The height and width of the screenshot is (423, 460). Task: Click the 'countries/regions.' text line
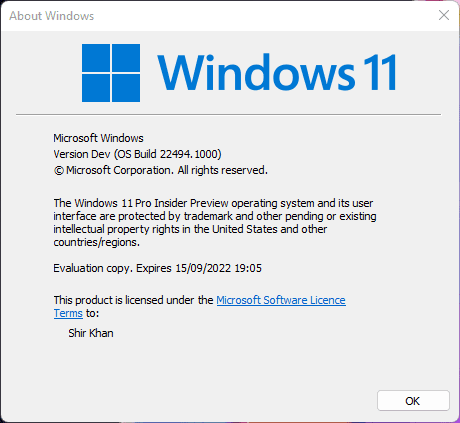(x=97, y=242)
